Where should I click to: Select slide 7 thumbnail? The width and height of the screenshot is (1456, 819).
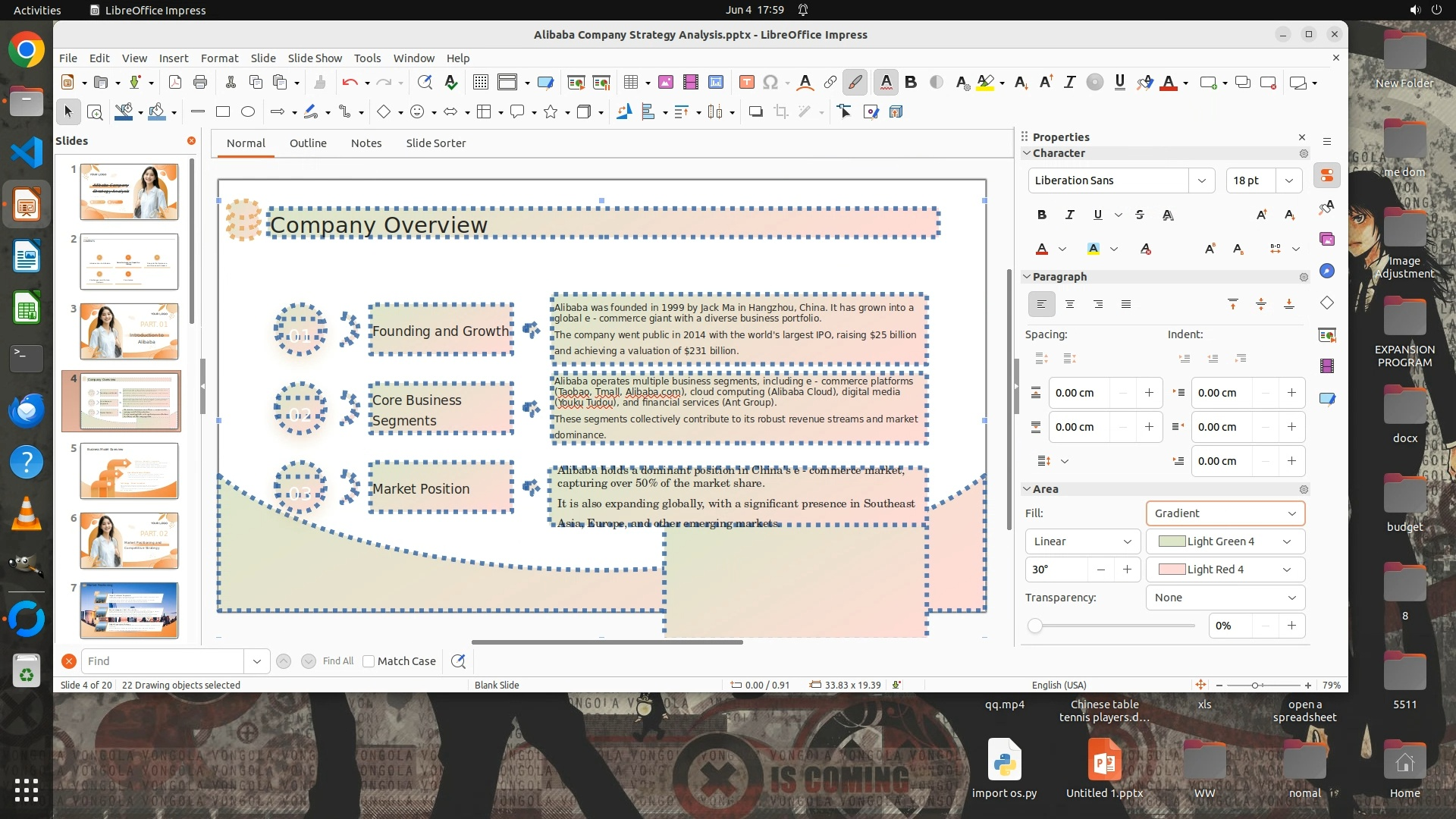[129, 610]
